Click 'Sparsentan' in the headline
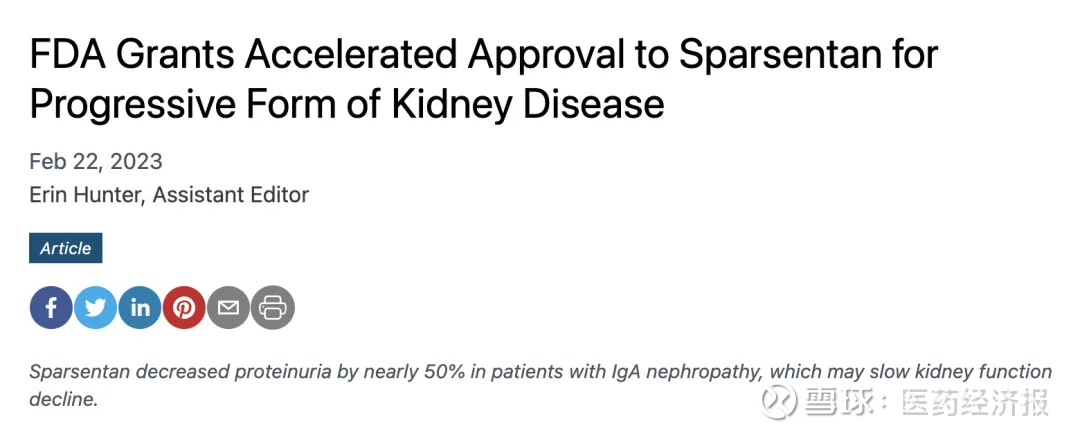Viewport: 1080px width, 435px height. [768, 54]
